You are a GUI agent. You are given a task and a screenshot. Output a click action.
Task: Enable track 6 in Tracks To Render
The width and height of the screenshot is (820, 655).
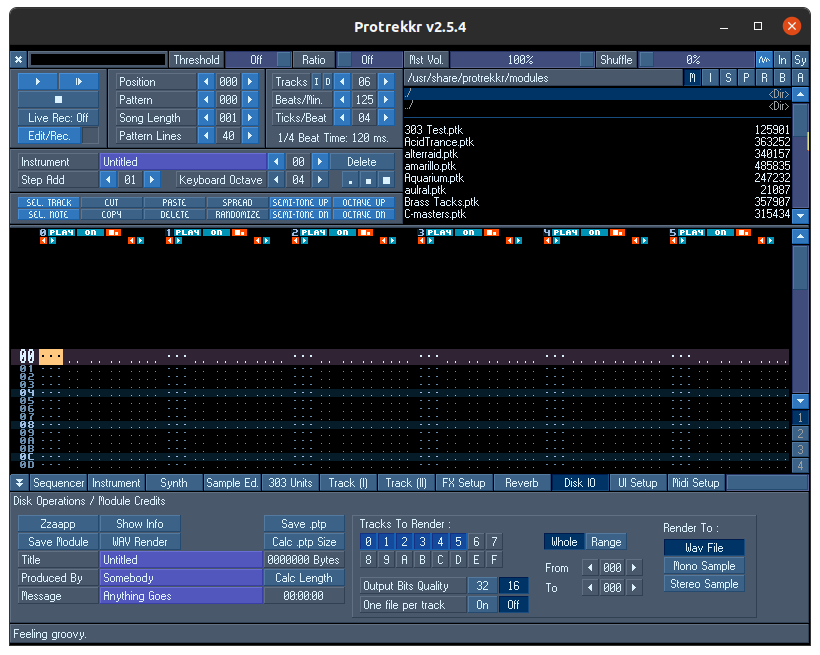476,541
